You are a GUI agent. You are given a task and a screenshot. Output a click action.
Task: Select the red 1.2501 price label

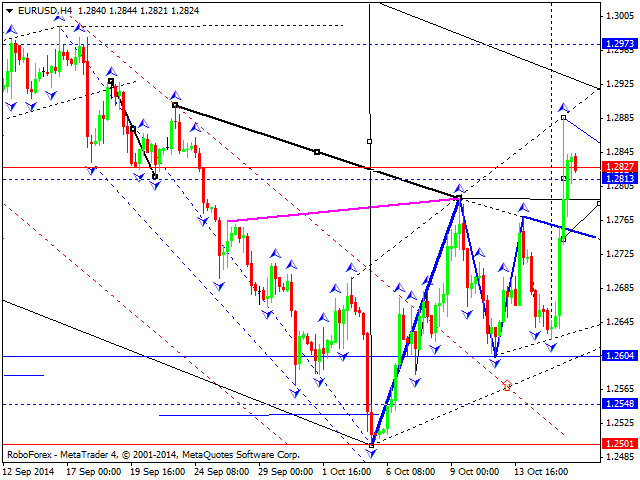click(x=619, y=444)
